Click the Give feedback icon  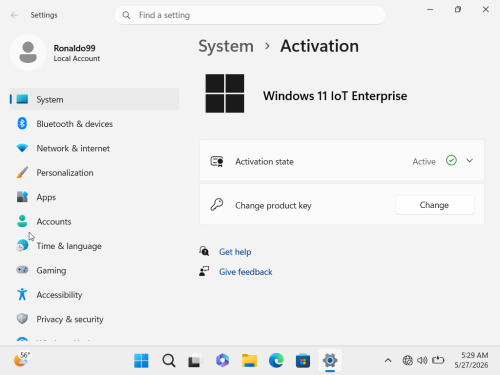(x=204, y=271)
